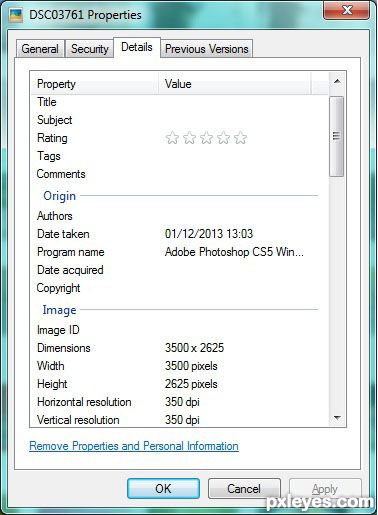Click Remove Properties and Personal Information link
Screen dimensions: 378x515
click(134, 446)
